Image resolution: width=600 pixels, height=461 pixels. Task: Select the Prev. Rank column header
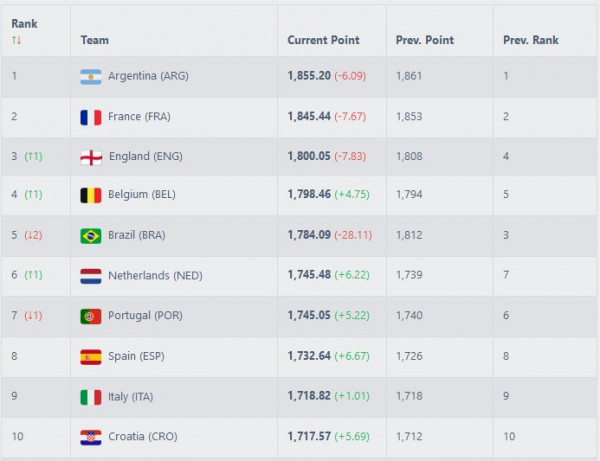[x=531, y=40]
